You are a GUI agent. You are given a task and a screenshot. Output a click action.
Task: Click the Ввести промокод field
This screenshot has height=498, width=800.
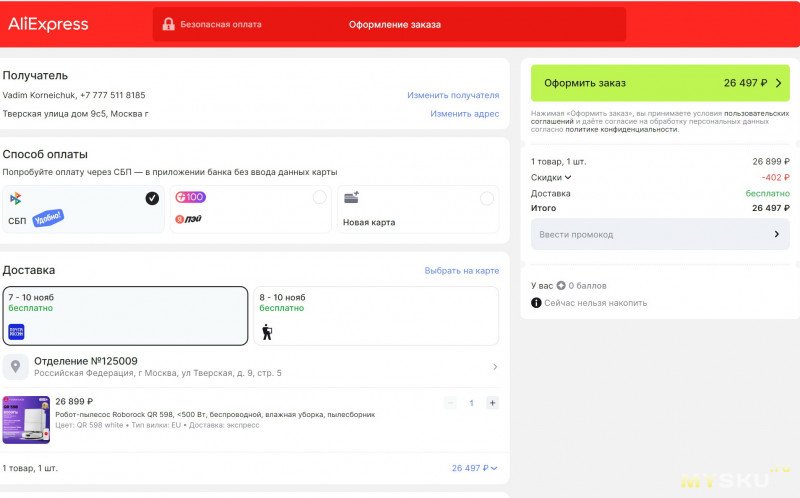(x=659, y=234)
